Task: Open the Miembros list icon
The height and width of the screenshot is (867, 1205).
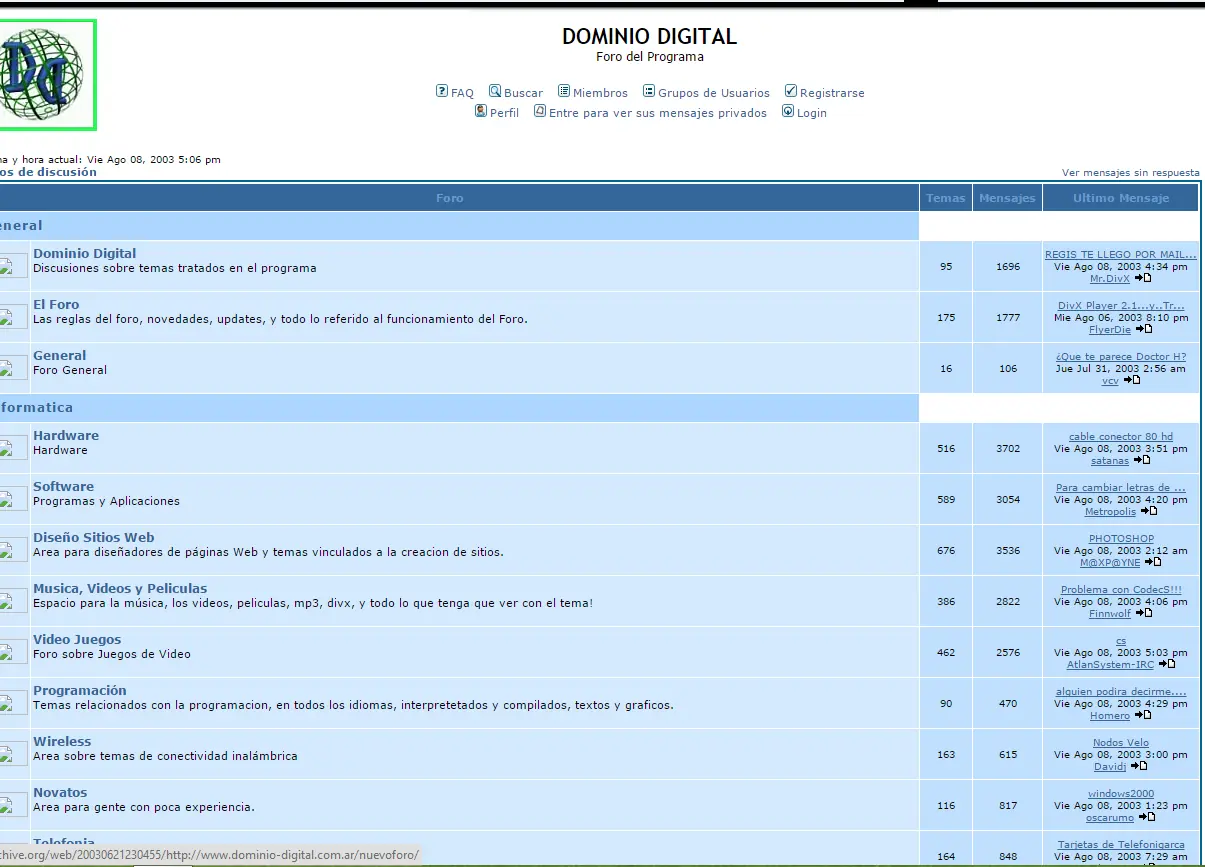Action: coord(566,91)
